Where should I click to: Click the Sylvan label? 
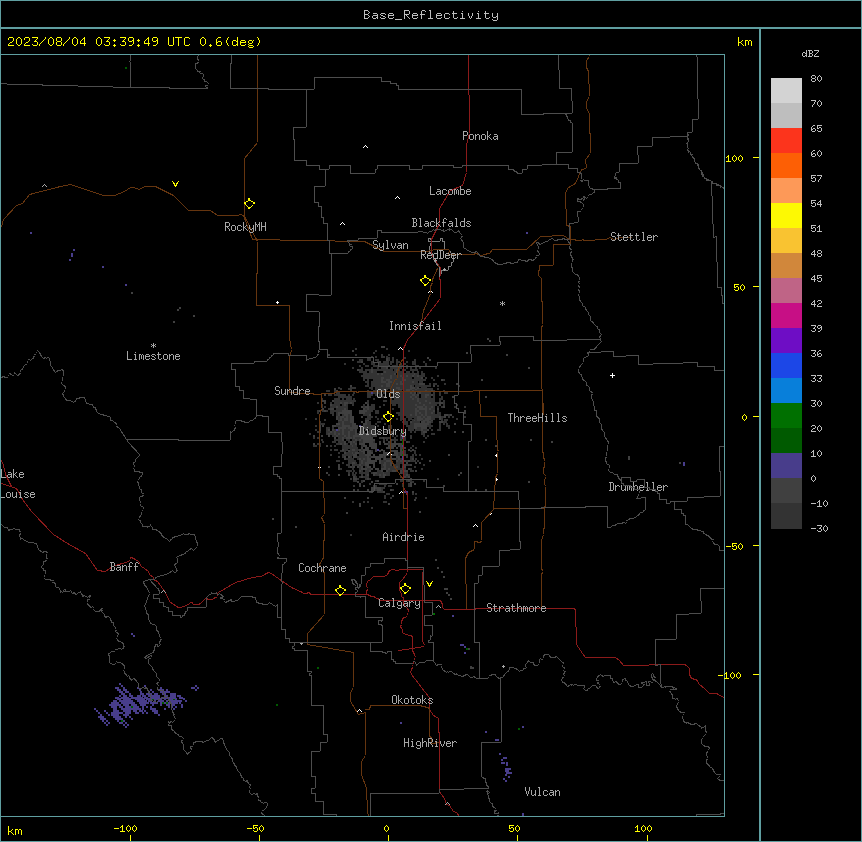[390, 245]
